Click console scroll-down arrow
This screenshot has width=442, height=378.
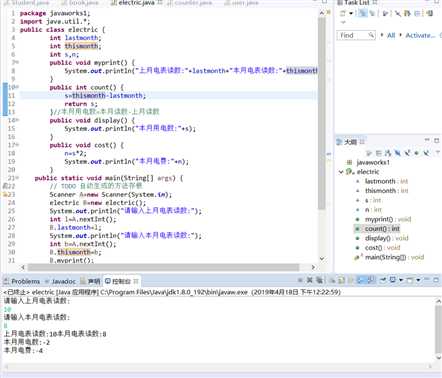[438, 357]
